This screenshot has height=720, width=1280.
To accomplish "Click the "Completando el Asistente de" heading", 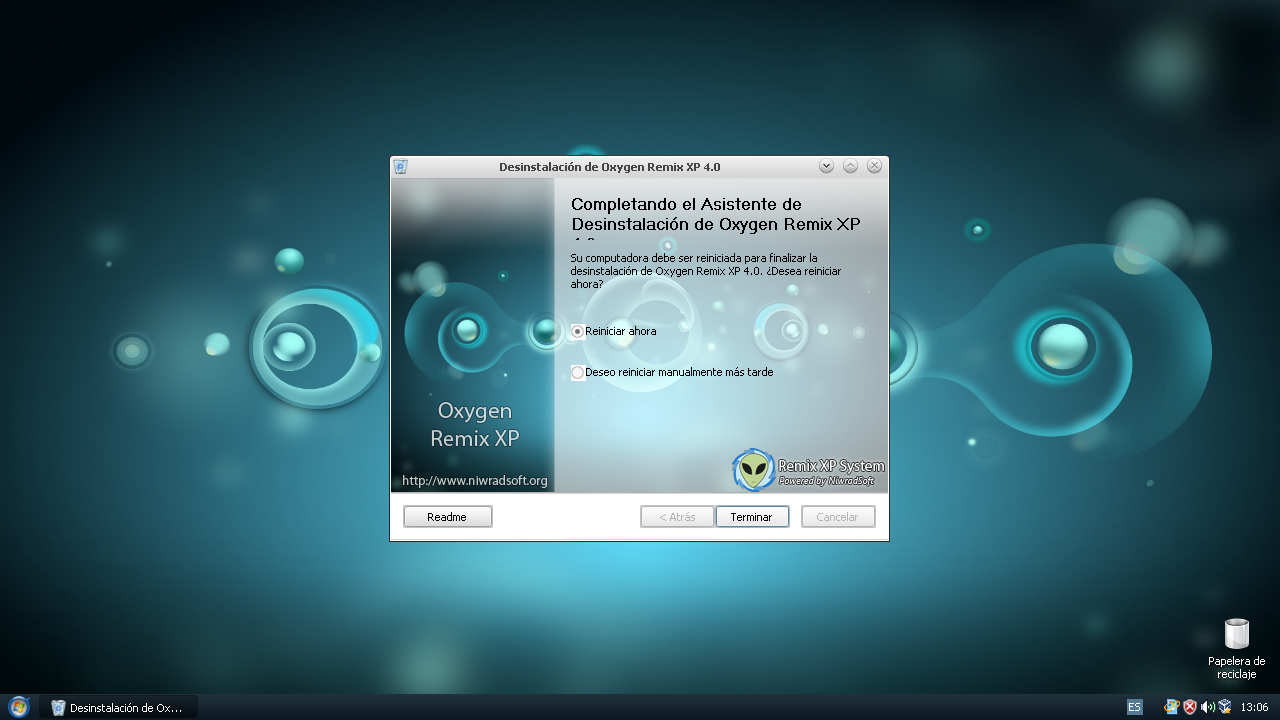I will click(686, 204).
